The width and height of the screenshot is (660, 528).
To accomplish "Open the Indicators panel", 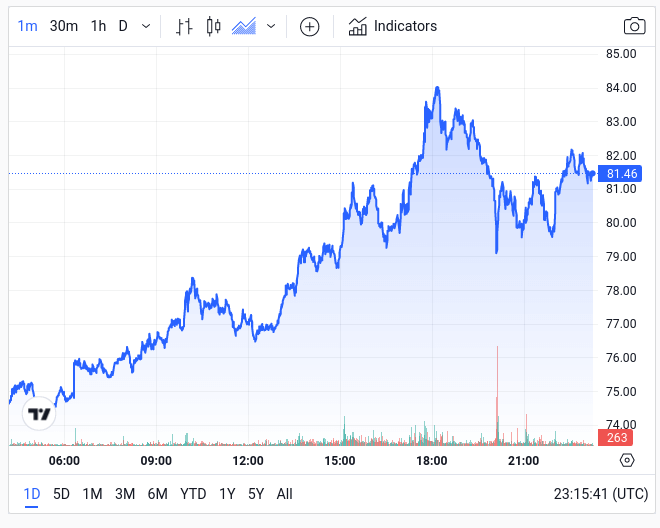I will tap(393, 27).
